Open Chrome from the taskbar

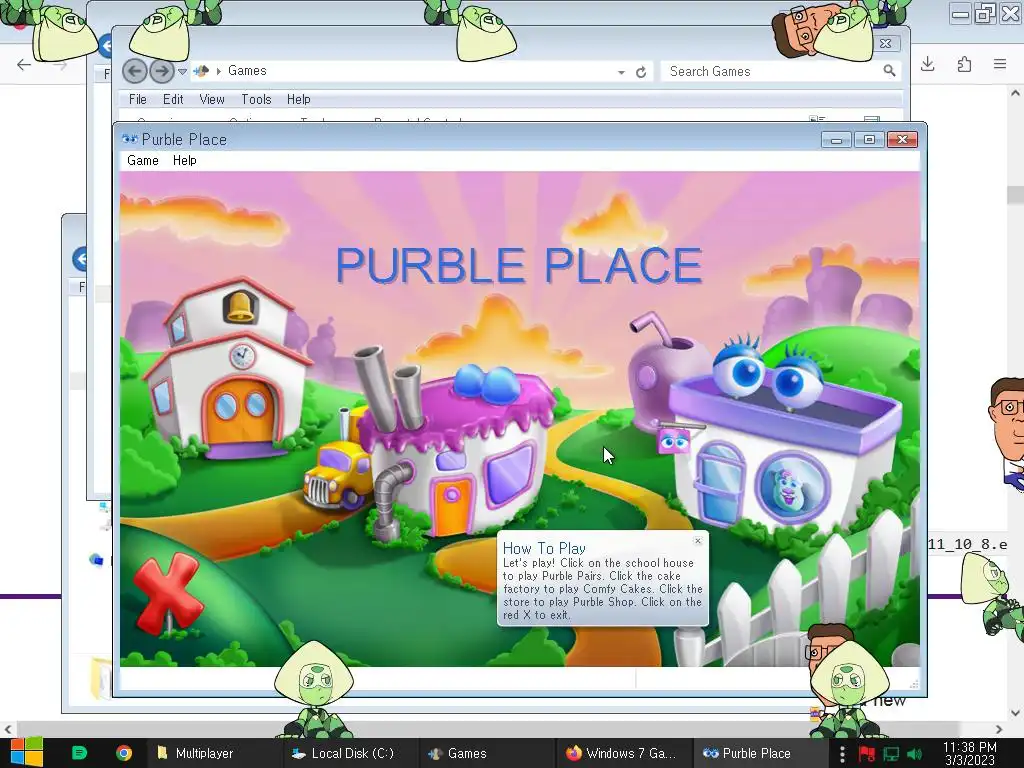click(x=123, y=753)
